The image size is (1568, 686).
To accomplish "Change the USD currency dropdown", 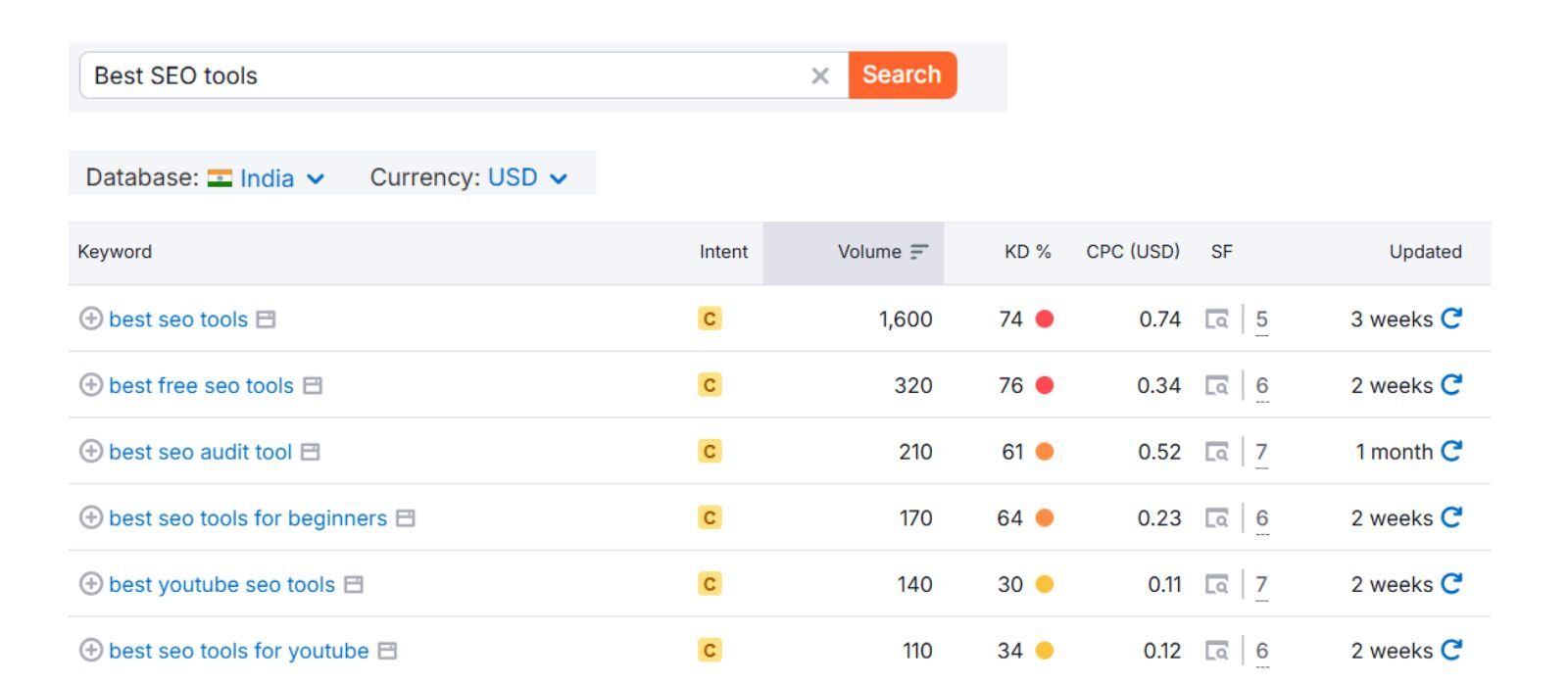I will tap(527, 178).
